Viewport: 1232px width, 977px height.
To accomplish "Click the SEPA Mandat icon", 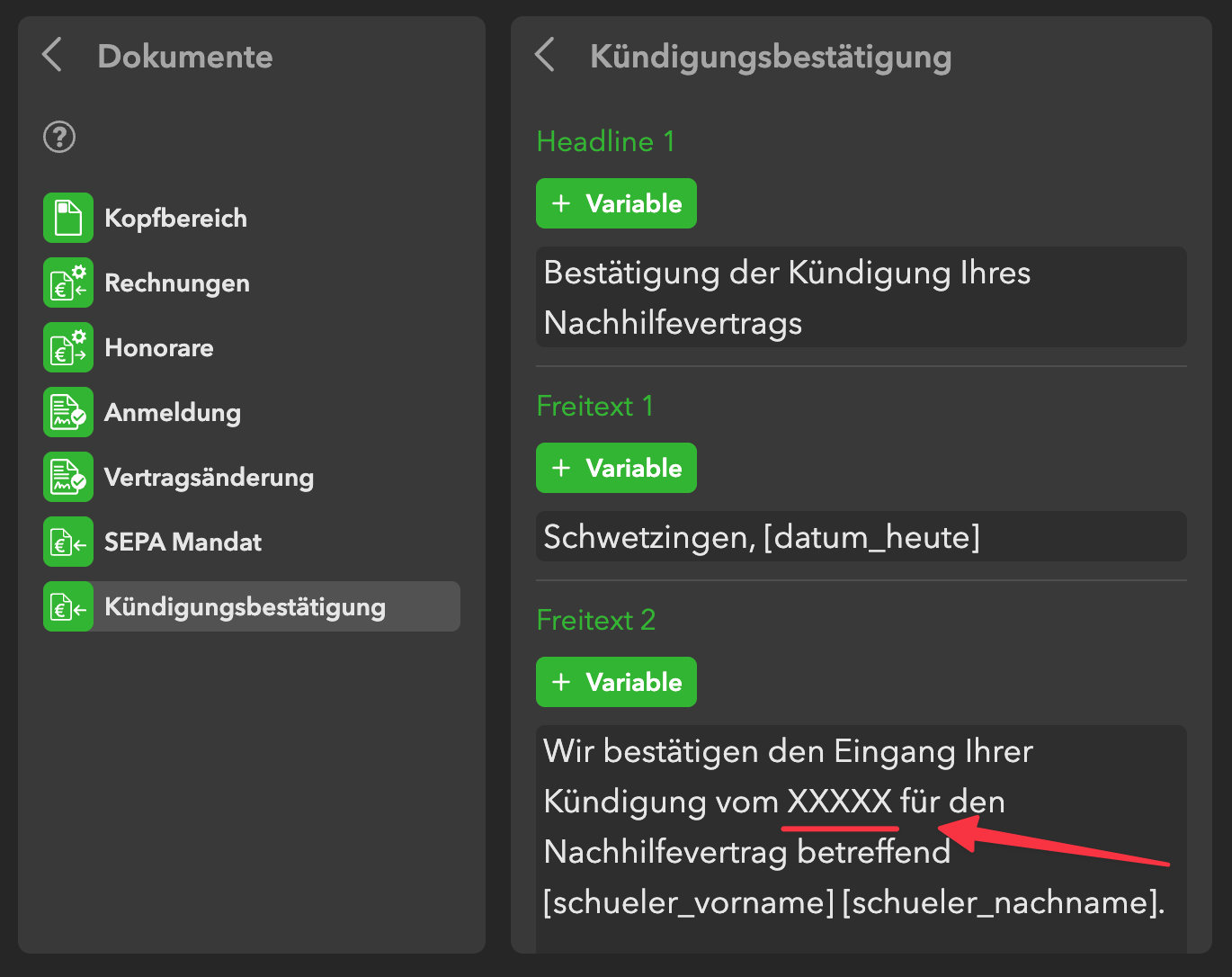I will tap(68, 542).
